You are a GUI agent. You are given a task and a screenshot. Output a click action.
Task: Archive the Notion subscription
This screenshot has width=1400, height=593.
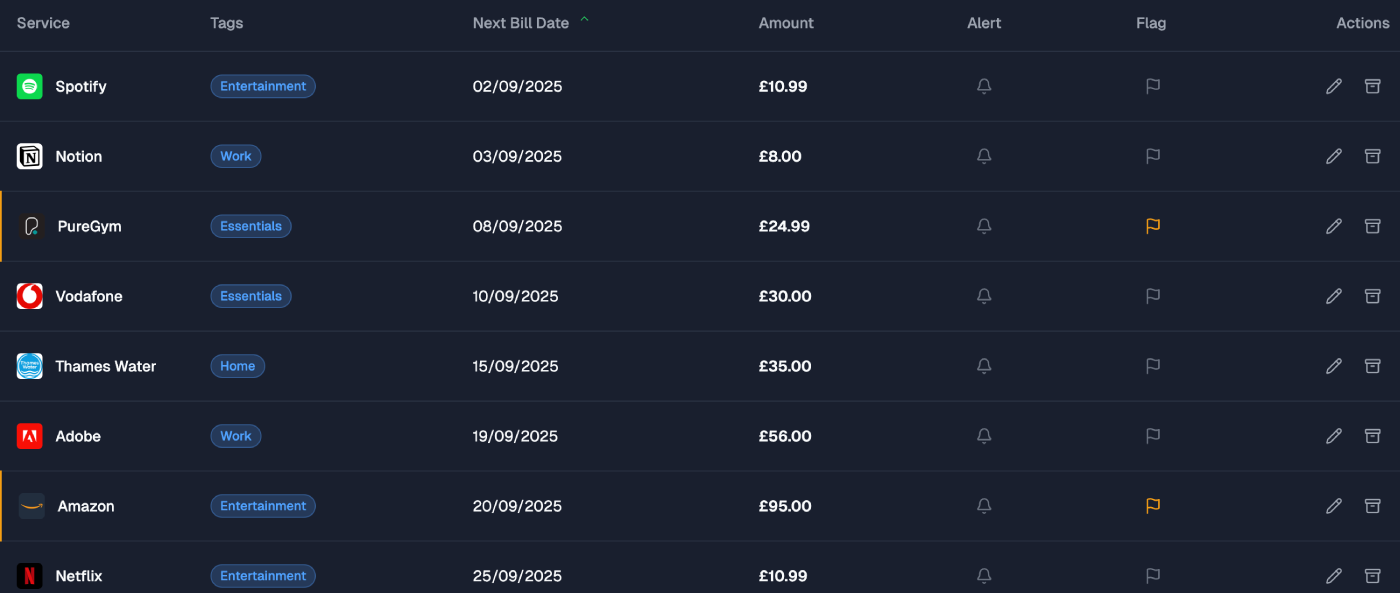point(1372,156)
